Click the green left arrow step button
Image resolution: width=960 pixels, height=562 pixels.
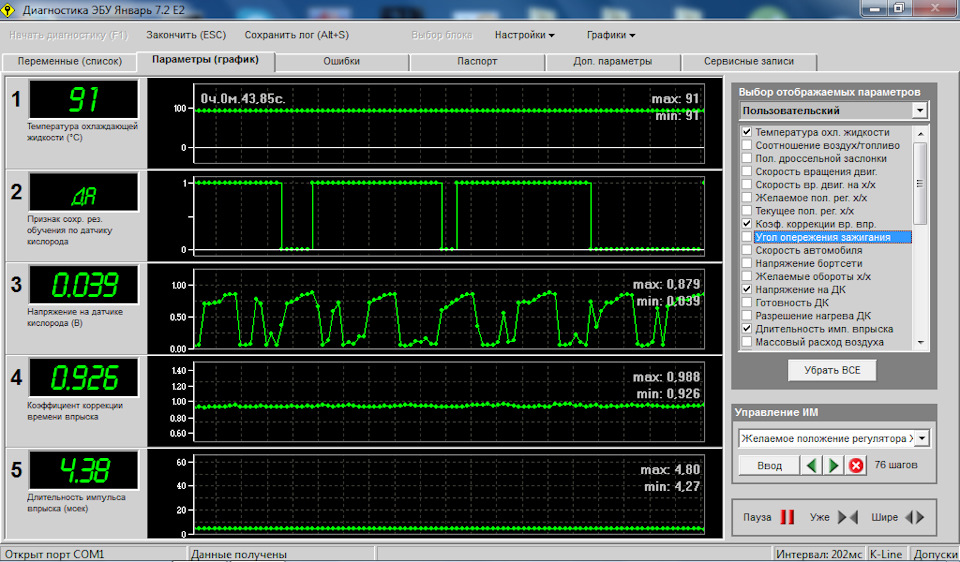point(812,465)
